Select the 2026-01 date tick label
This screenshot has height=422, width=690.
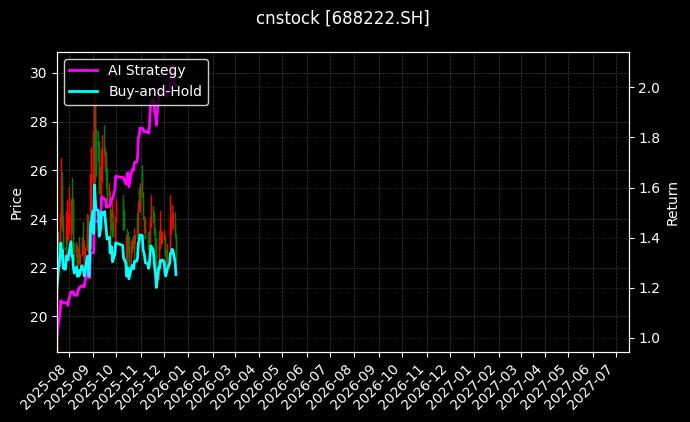pyautogui.click(x=190, y=383)
